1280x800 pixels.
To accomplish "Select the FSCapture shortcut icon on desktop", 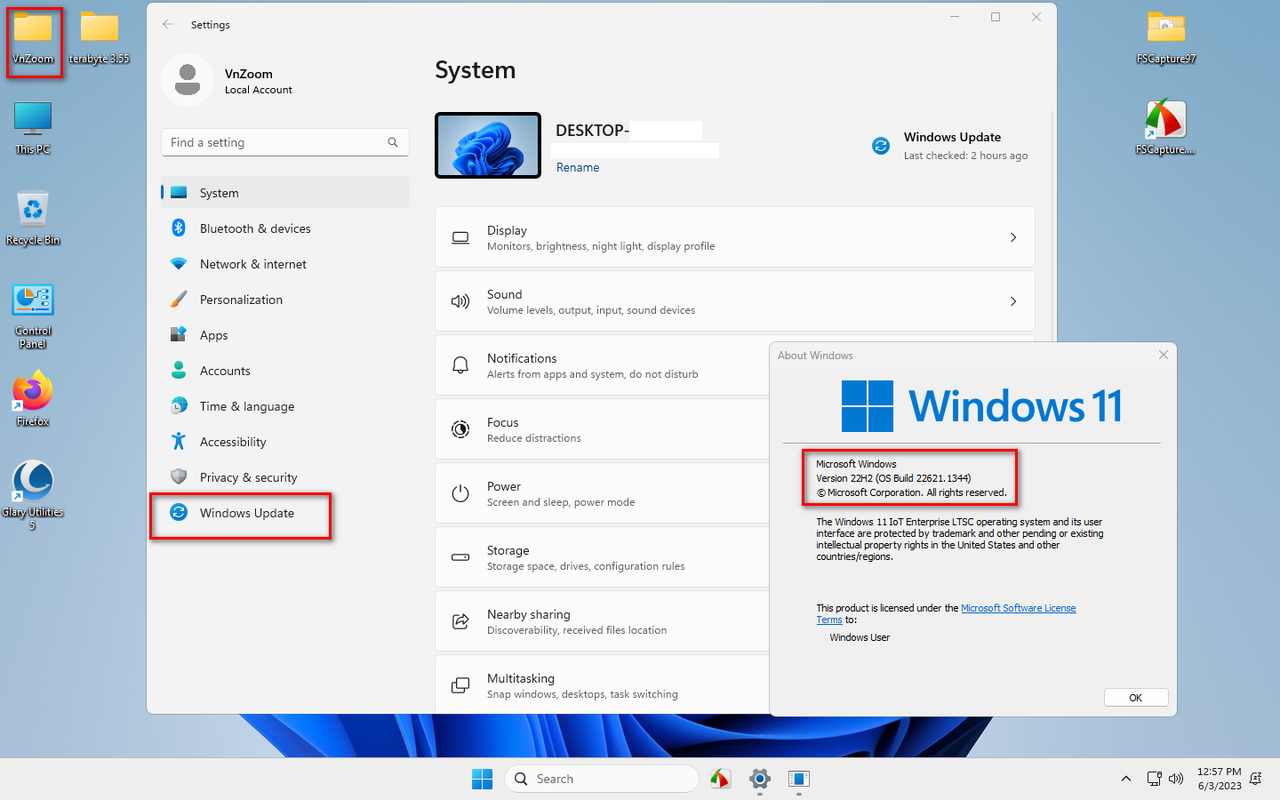I will click(1166, 127).
